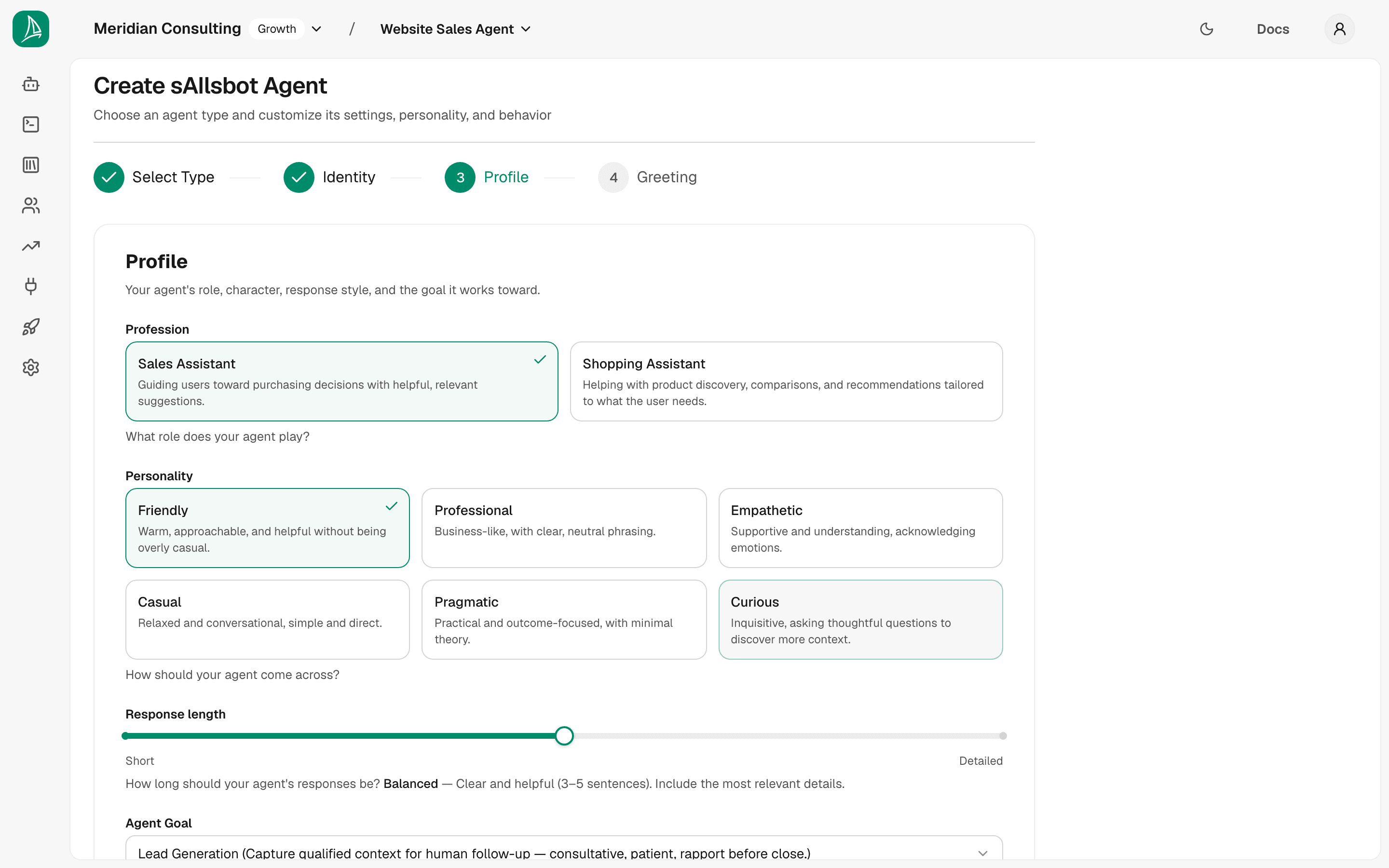
Task: Go to the Profile step
Action: [487, 177]
